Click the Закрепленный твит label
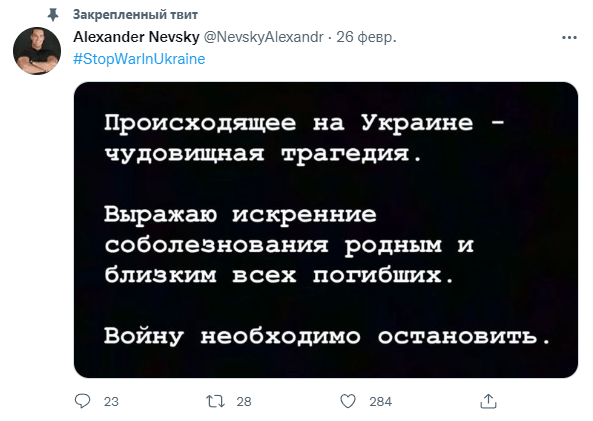 (135, 15)
